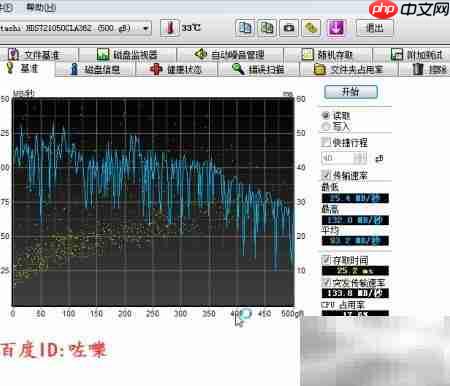Switch to the 自动噪音管理 tab
Screen dimensions: 450x386
coord(230,55)
